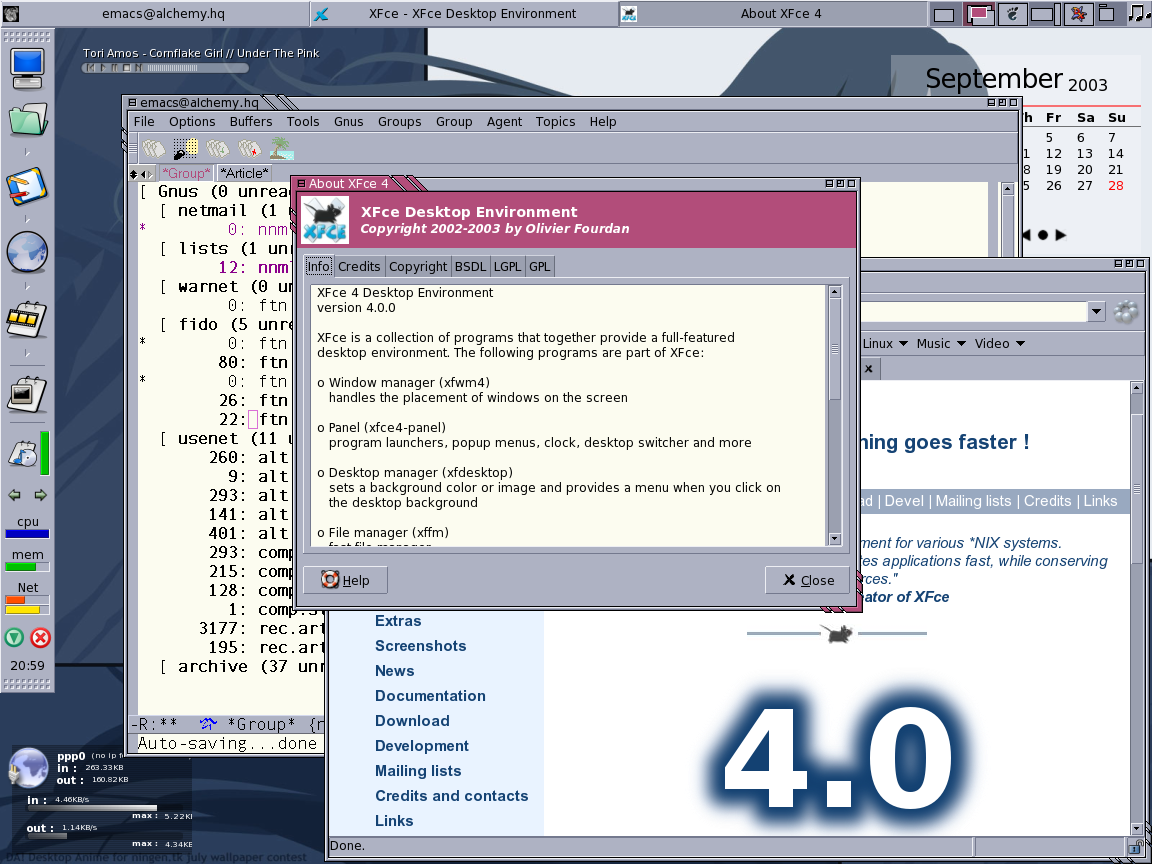
Task: Click the next month arrow on calendar
Action: click(x=1061, y=235)
